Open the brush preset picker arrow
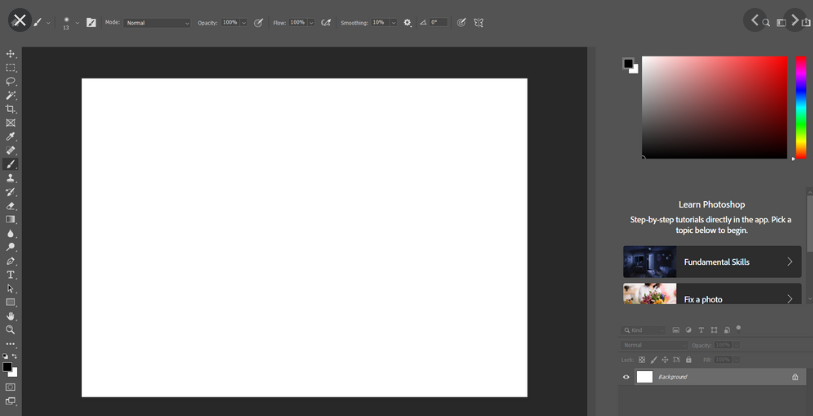Image resolution: width=813 pixels, height=416 pixels. tap(77, 22)
